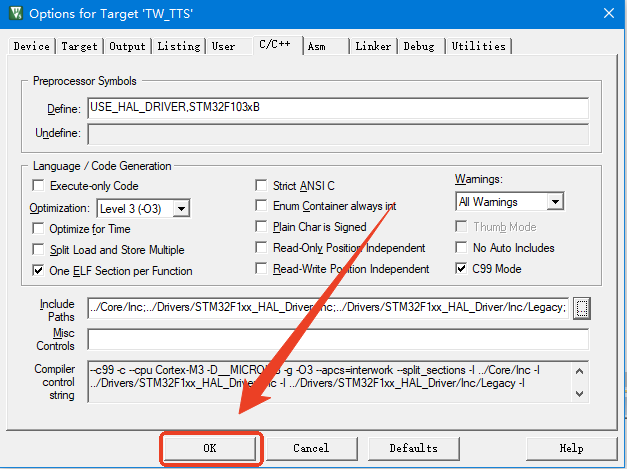Image resolution: width=627 pixels, height=469 pixels.
Task: Go to the Debug tab
Action: (419, 46)
